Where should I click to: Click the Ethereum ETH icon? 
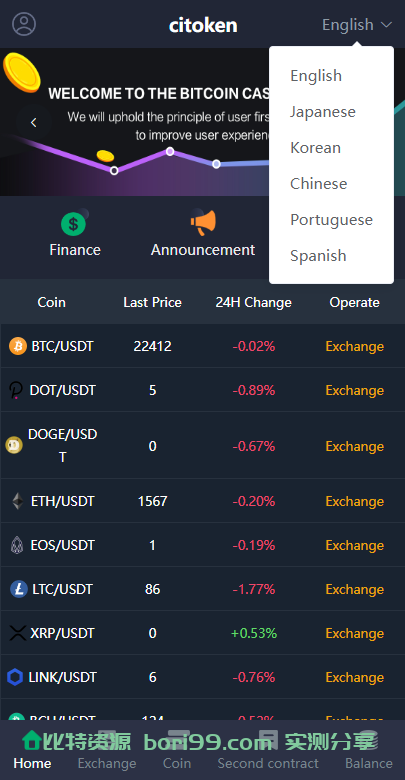[17, 501]
